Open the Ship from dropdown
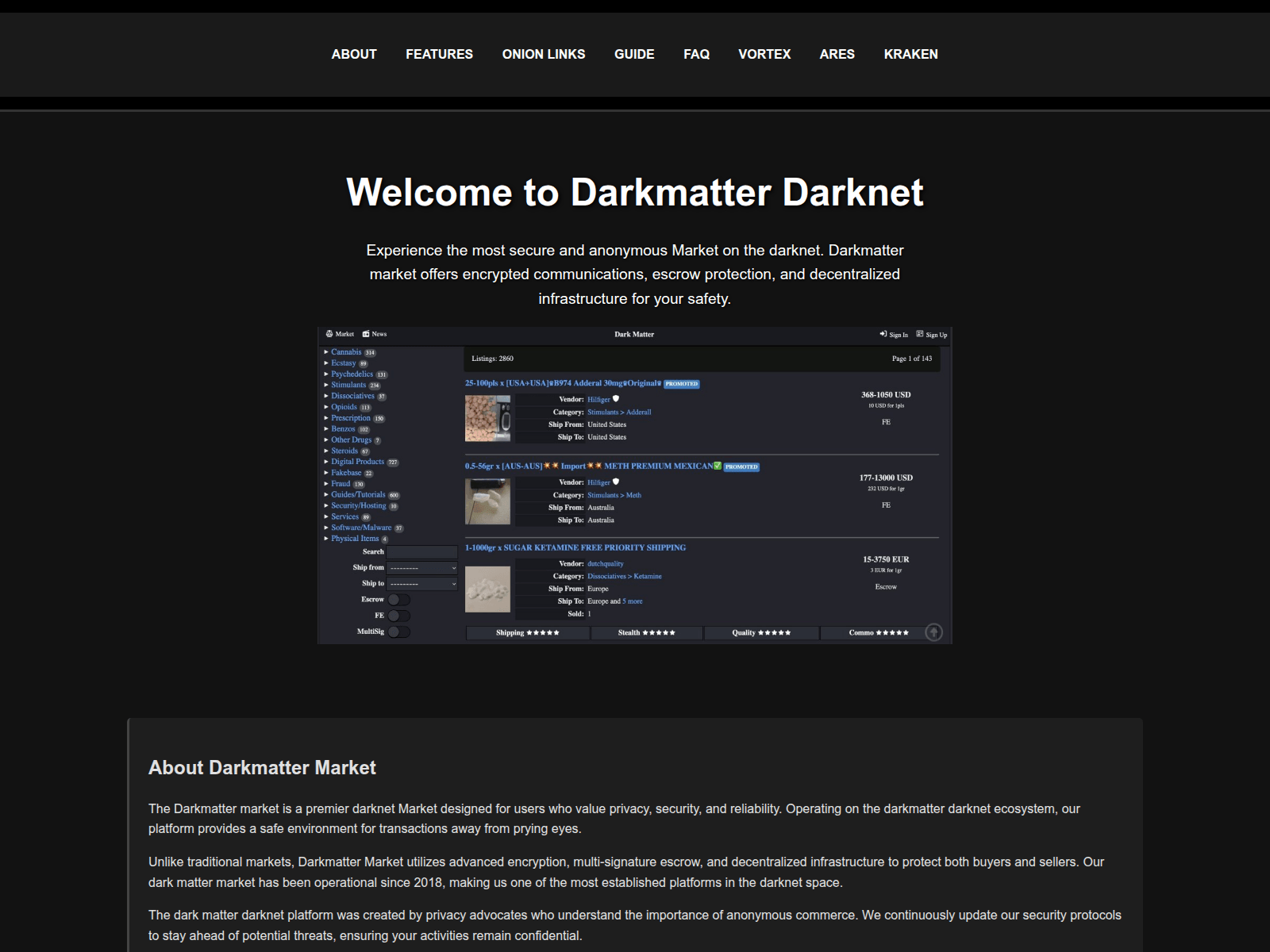Viewport: 1270px width, 952px height. click(x=422, y=568)
